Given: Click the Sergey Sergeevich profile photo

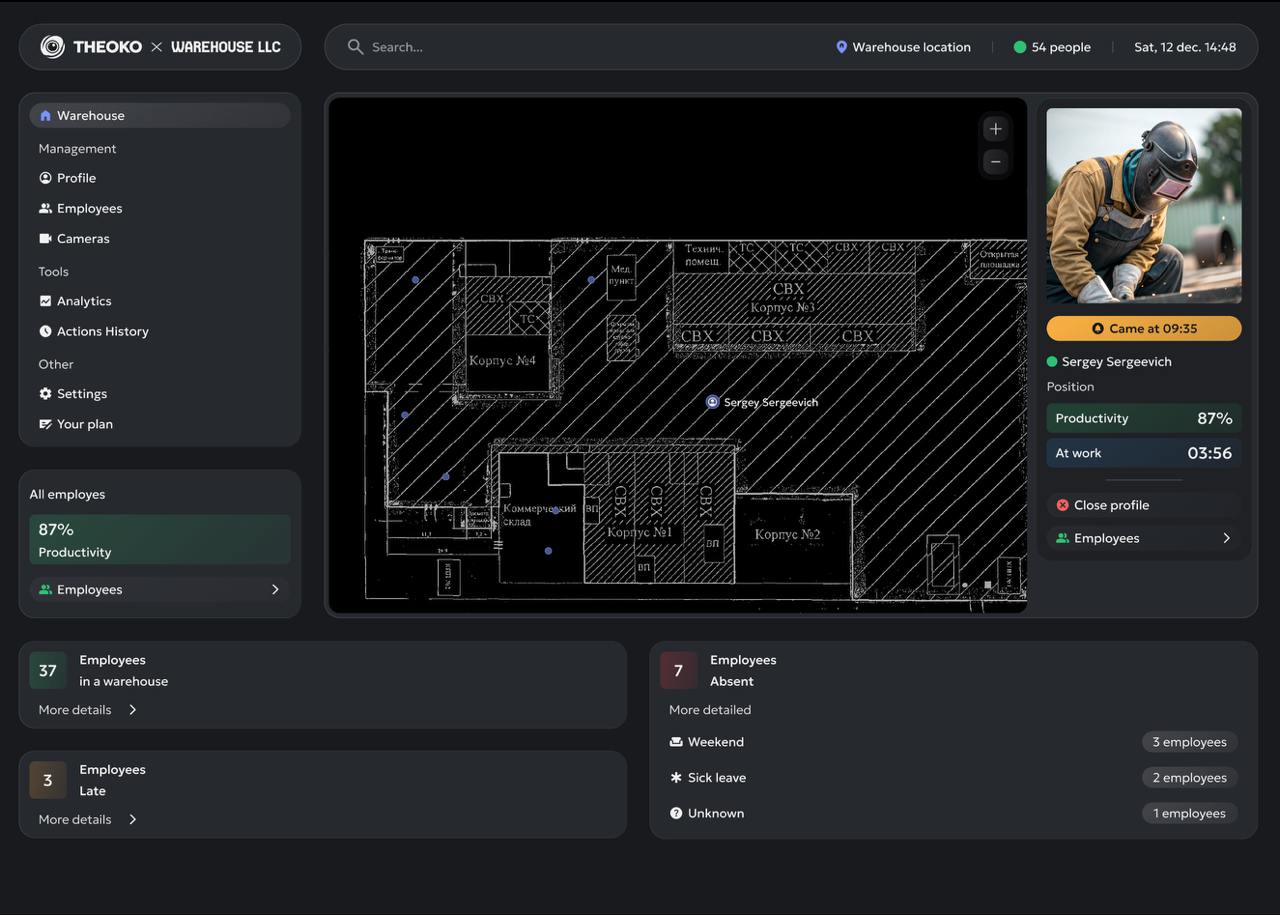Looking at the screenshot, I should pos(1144,206).
